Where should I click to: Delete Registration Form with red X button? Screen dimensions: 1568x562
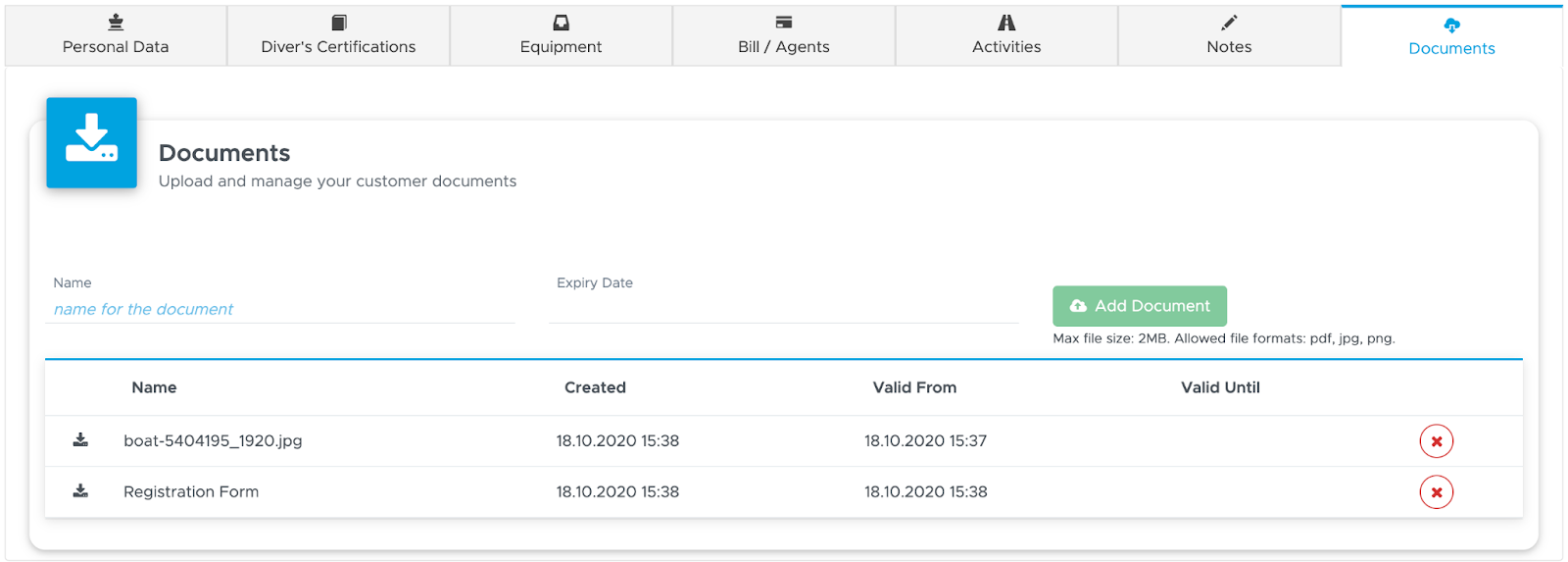[1437, 492]
